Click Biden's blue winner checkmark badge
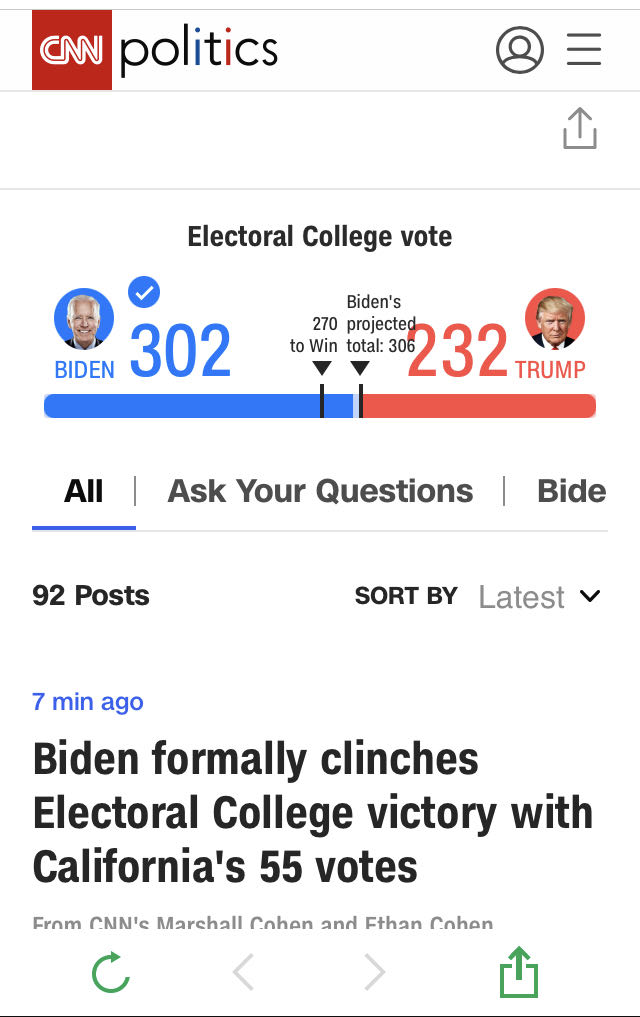Image resolution: width=640 pixels, height=1017 pixels. 144,292
